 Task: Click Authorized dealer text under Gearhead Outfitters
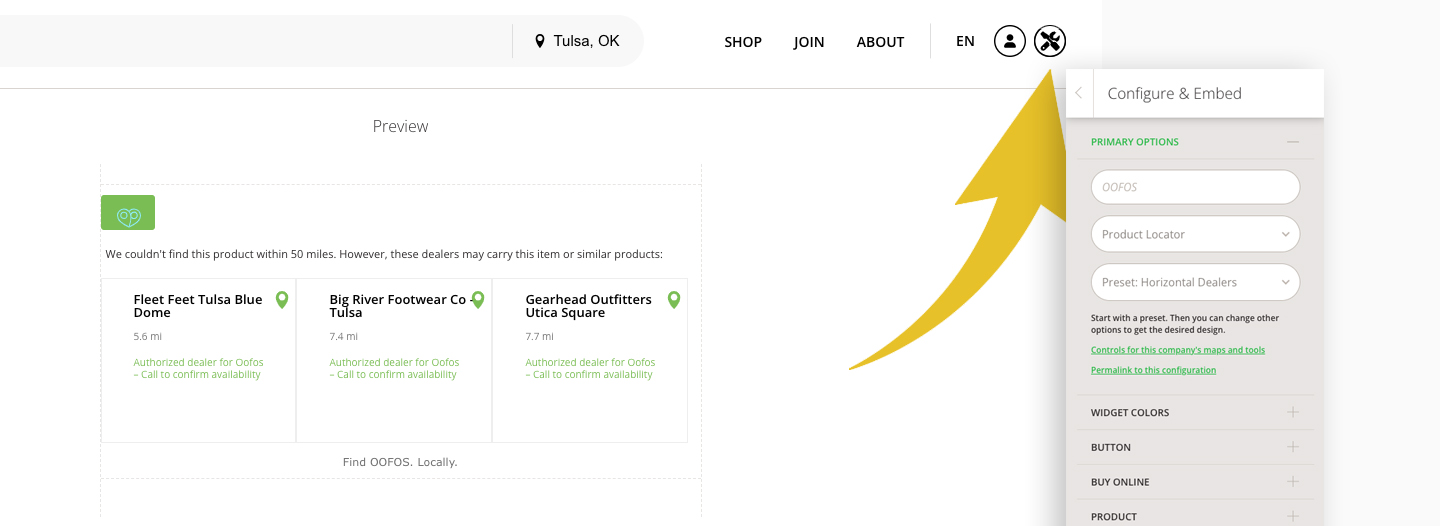tap(590, 368)
